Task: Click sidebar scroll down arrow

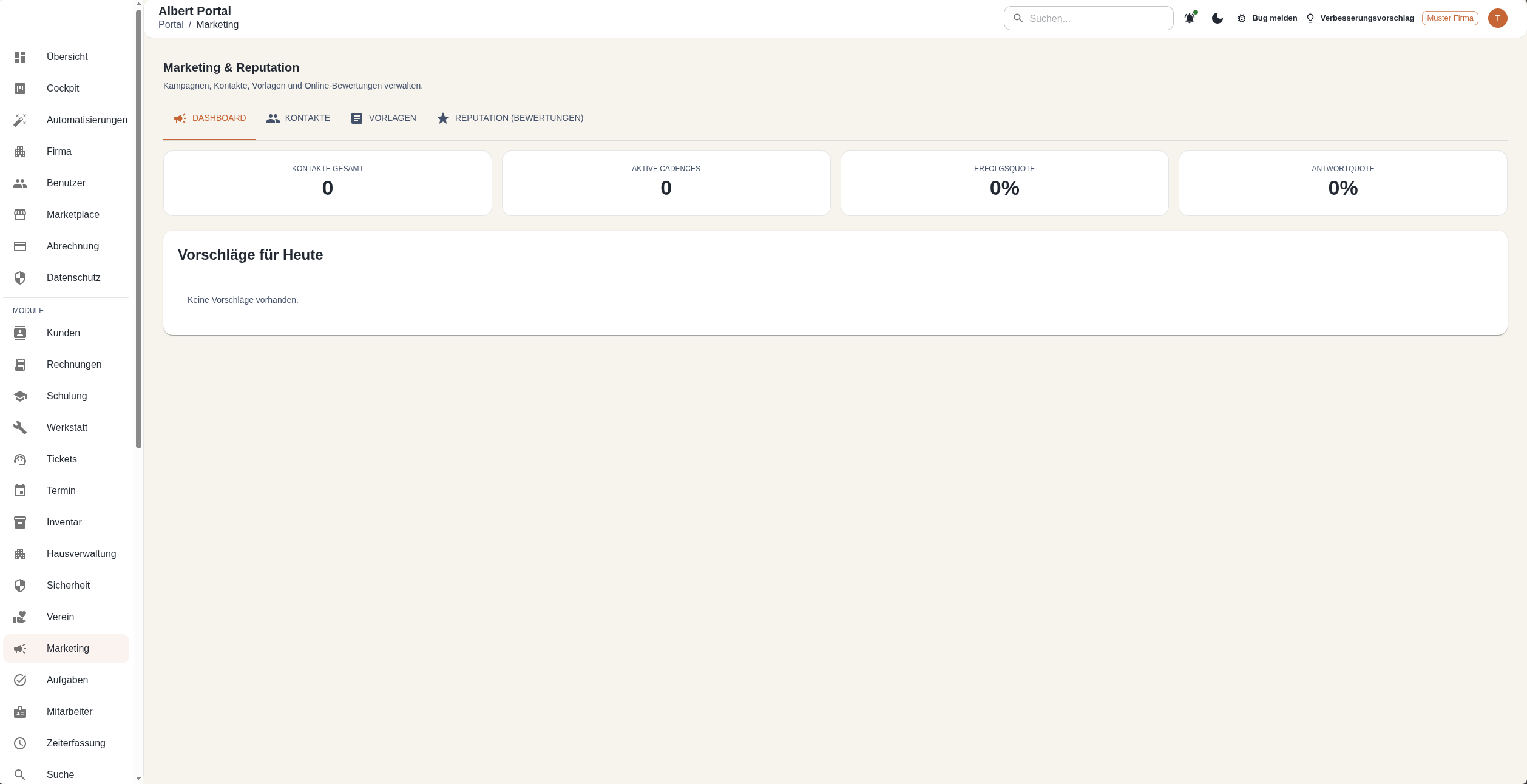Action: [138, 778]
